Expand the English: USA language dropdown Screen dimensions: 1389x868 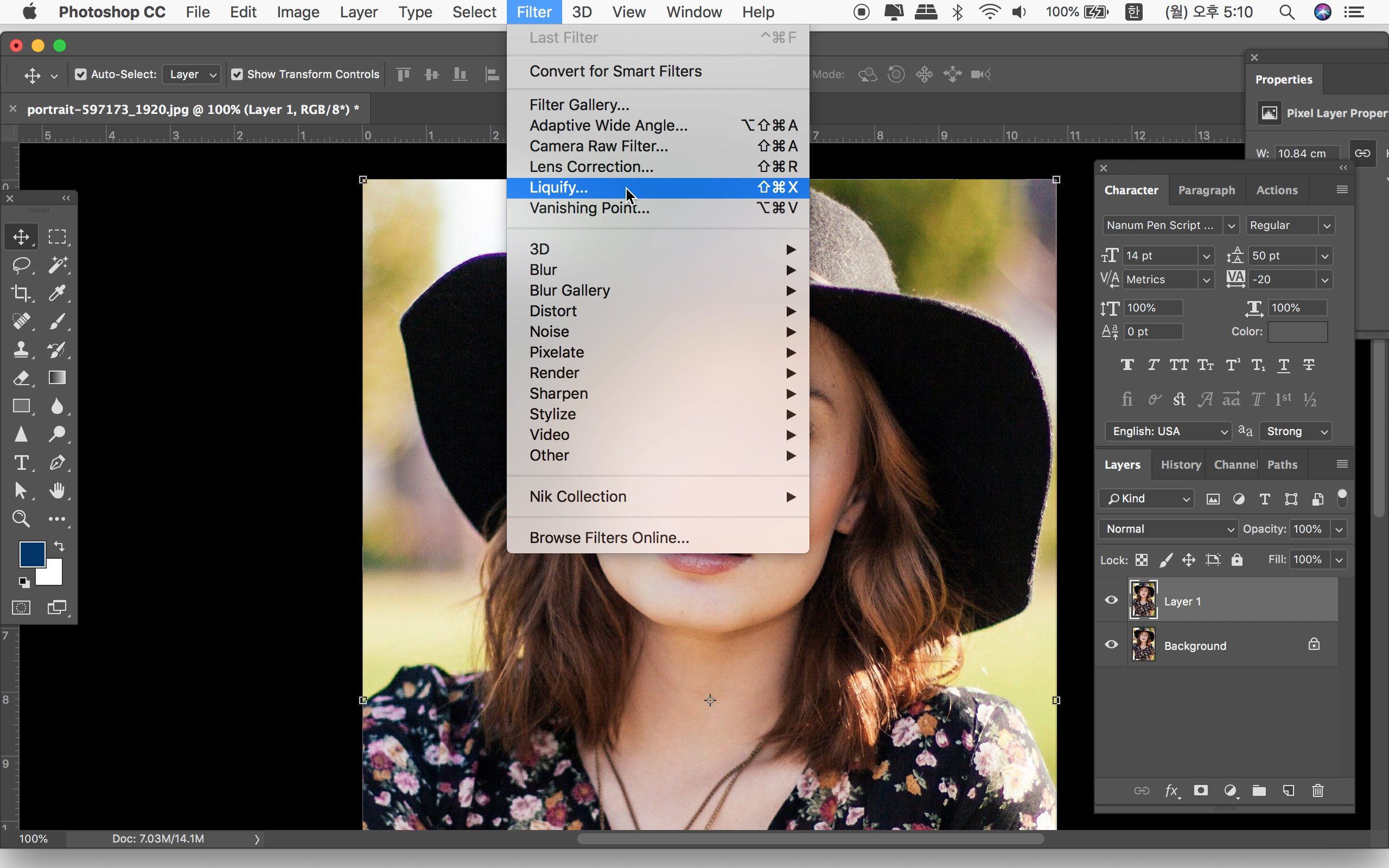[x=1168, y=431]
